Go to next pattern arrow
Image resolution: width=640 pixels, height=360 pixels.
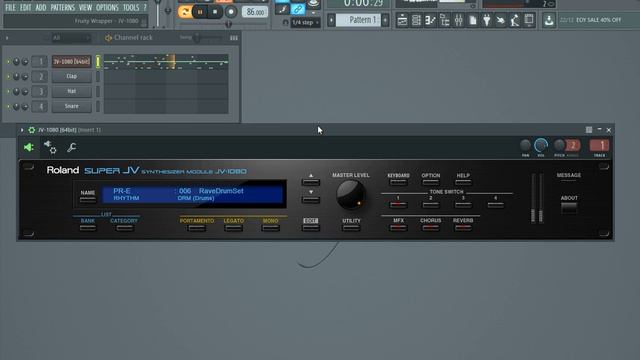coord(385,20)
